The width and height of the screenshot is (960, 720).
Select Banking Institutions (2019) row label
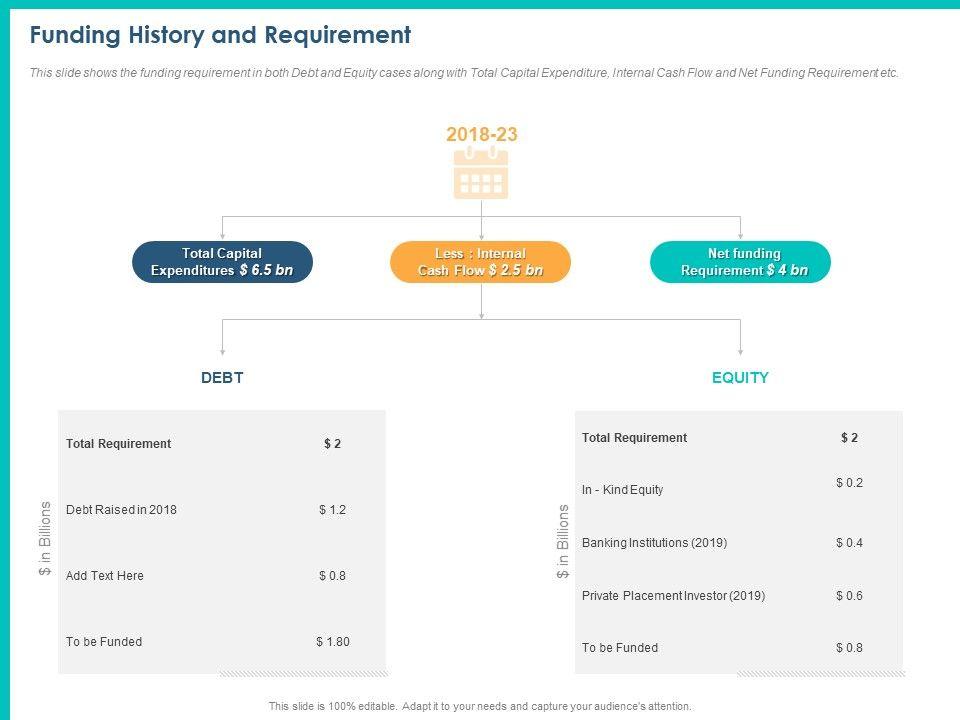click(x=654, y=542)
